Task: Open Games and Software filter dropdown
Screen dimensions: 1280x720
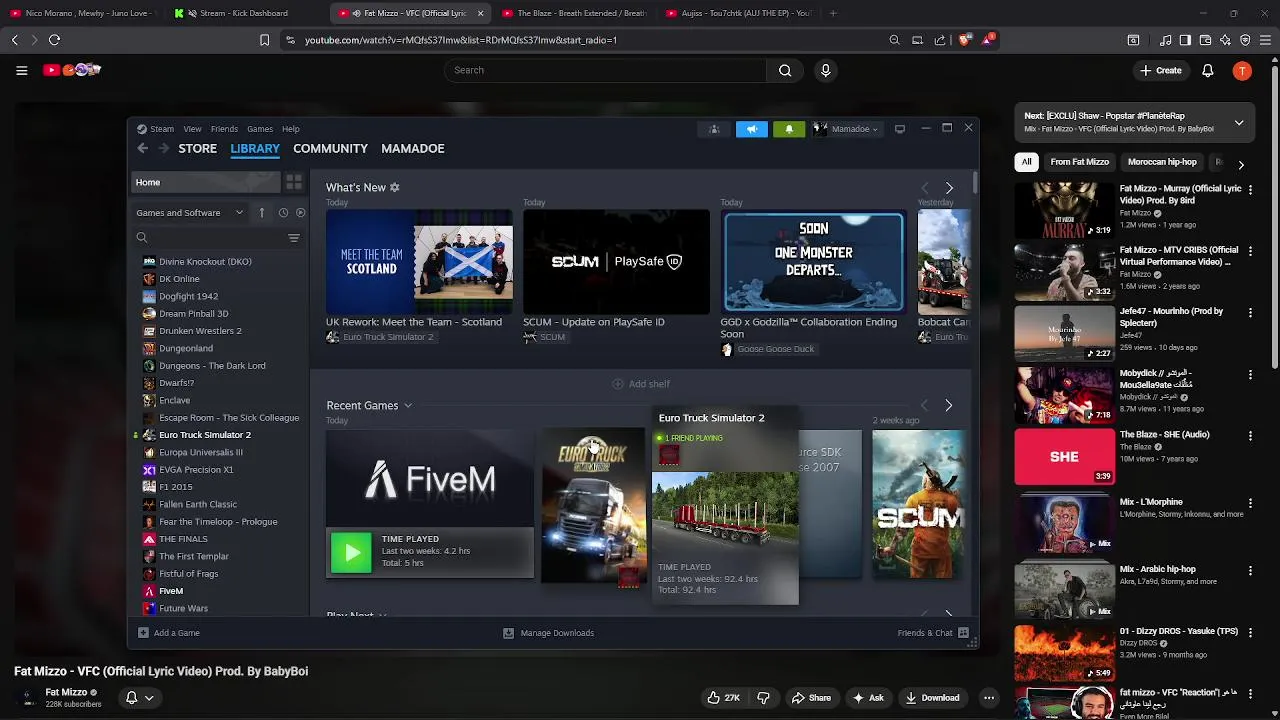Action: (190, 212)
